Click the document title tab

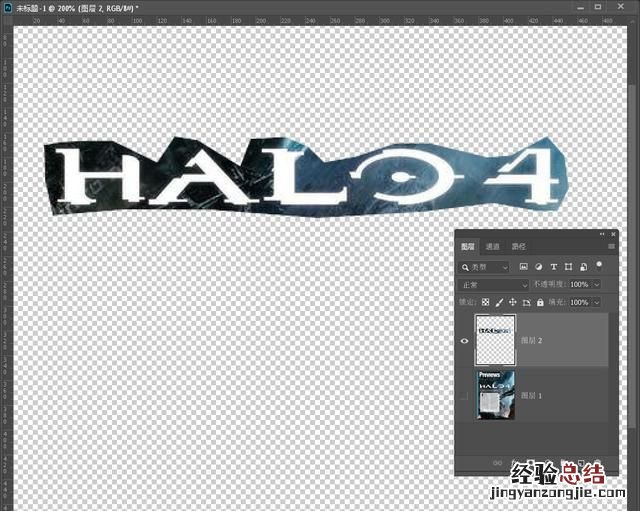[x=77, y=8]
